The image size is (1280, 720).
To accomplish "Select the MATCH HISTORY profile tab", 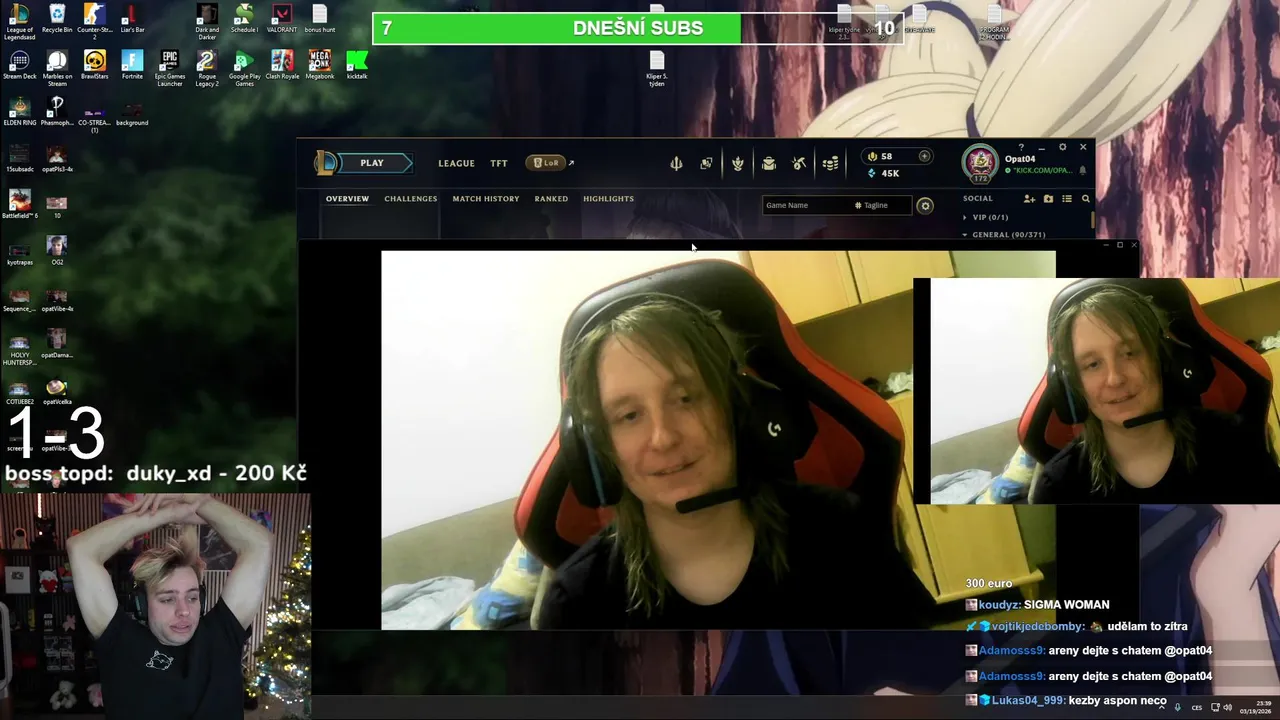I will (486, 199).
